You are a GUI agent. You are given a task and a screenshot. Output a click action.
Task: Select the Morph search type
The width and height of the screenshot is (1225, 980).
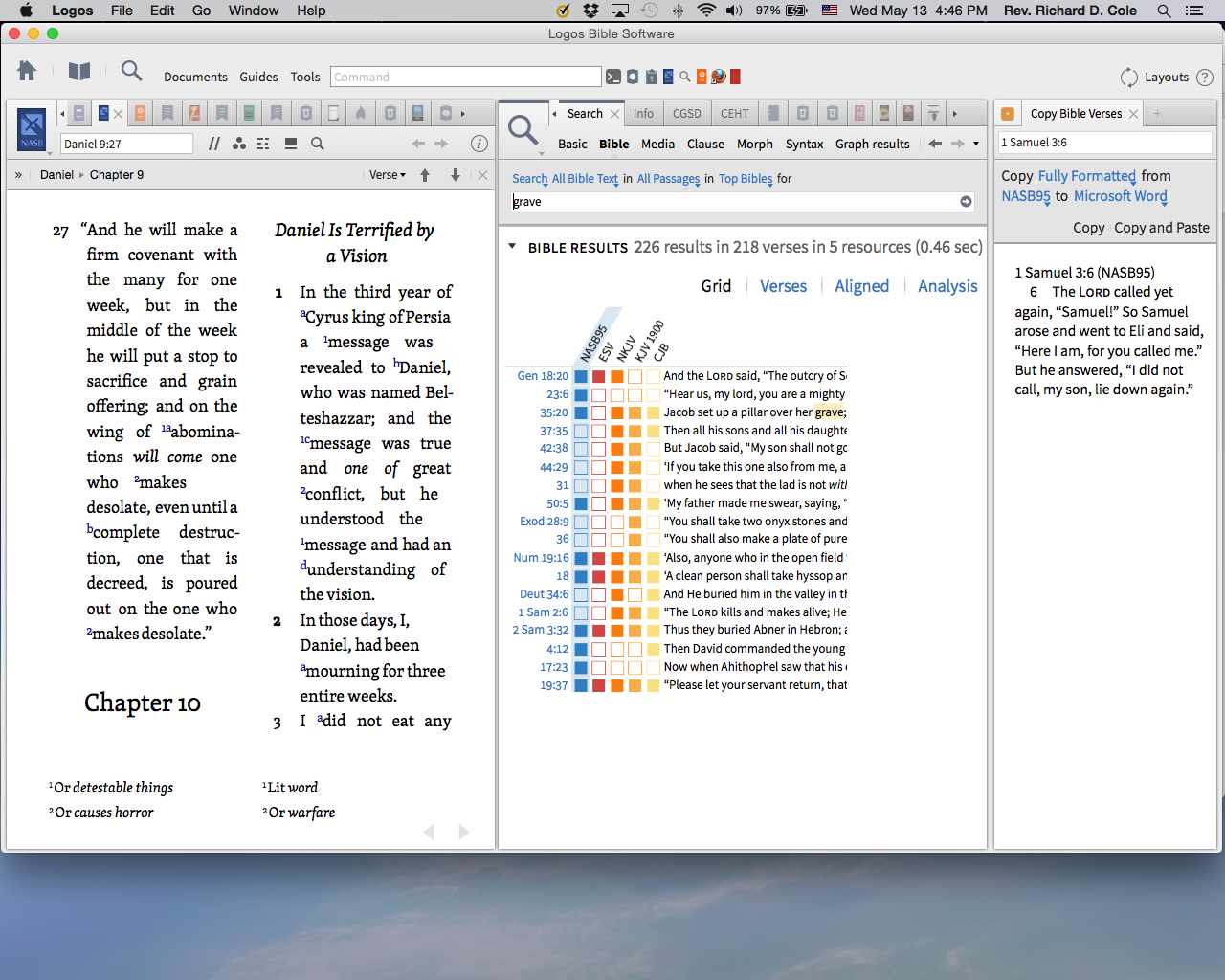[x=755, y=144]
